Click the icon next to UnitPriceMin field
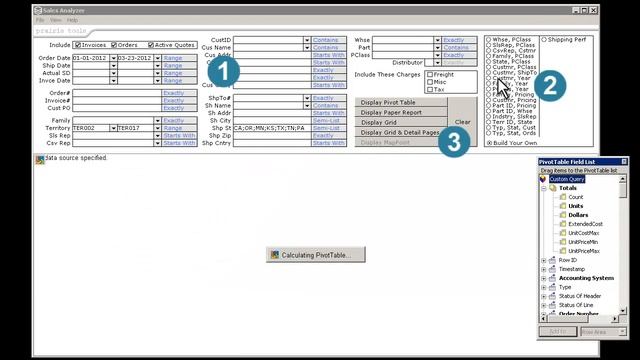Viewport: 640px width, 360px height. [x=563, y=242]
